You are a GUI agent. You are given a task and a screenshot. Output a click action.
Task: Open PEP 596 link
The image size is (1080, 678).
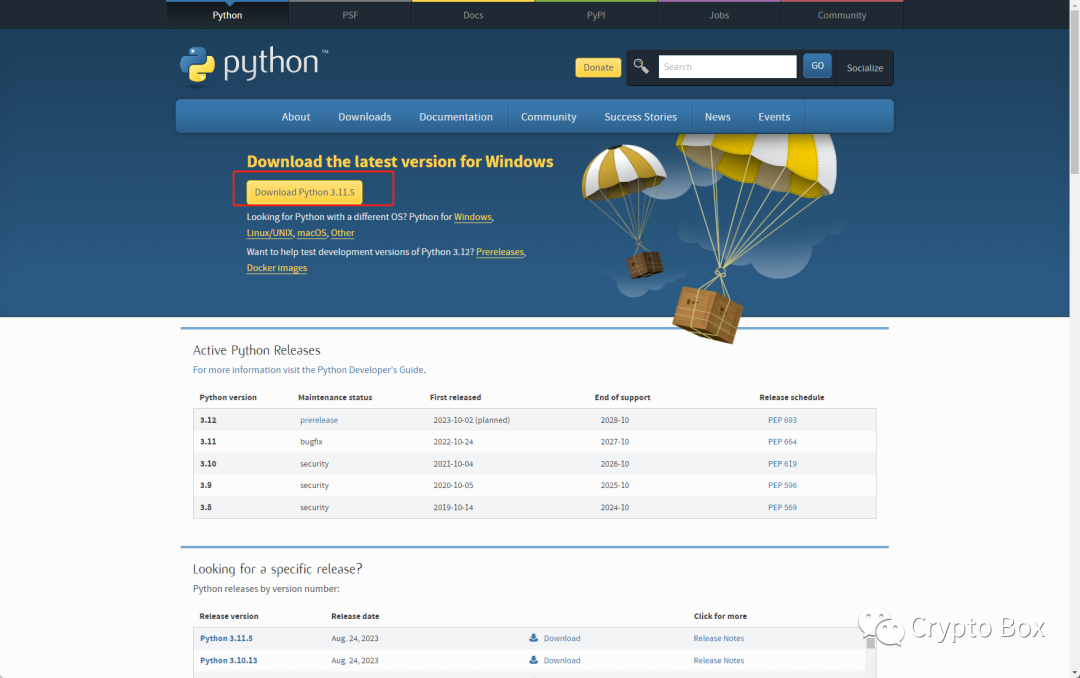[x=782, y=485]
